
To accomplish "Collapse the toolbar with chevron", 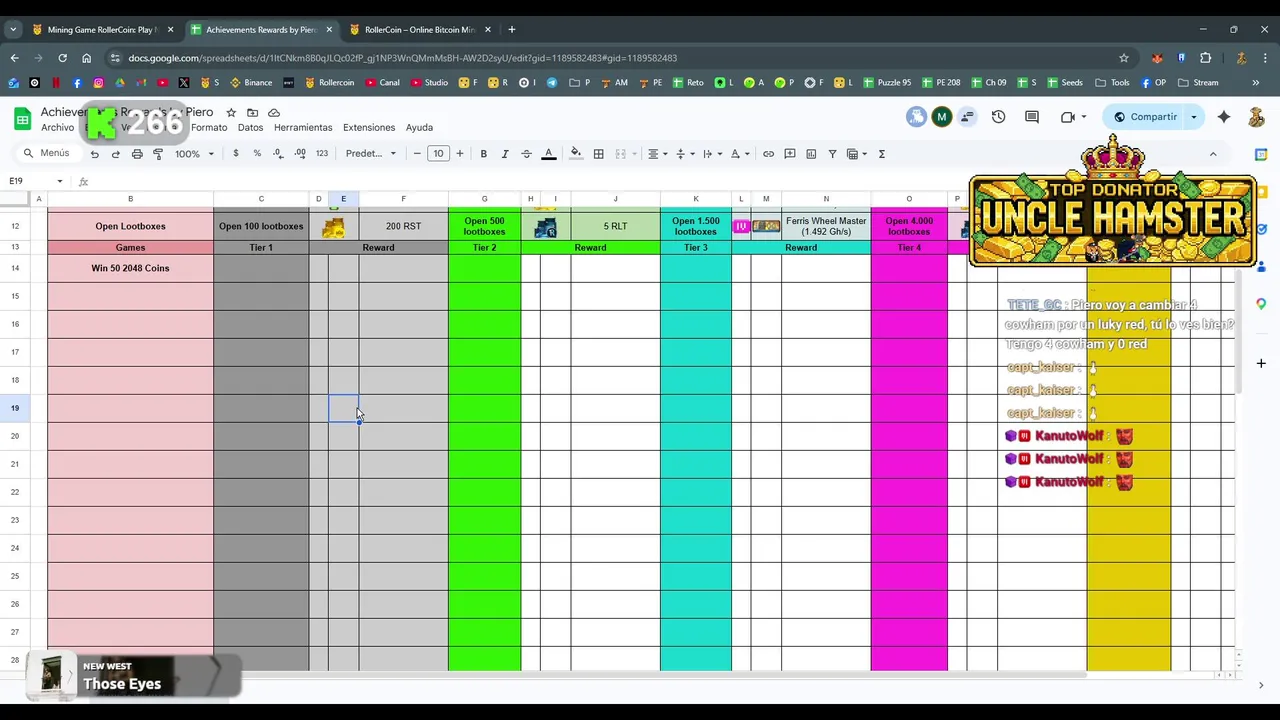I will tap(1213, 154).
